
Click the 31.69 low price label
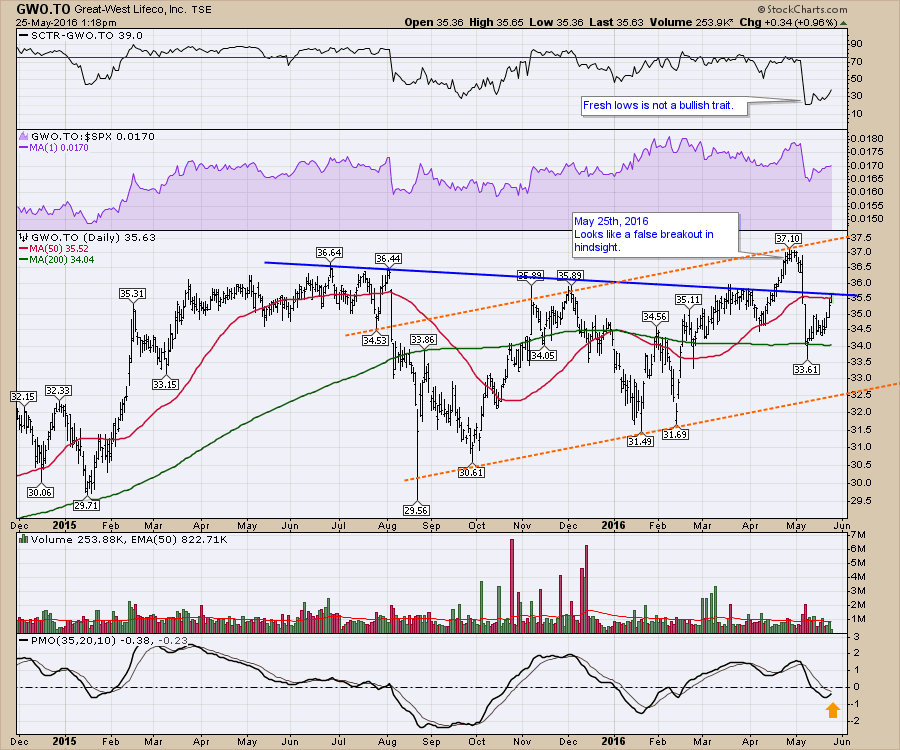675,434
